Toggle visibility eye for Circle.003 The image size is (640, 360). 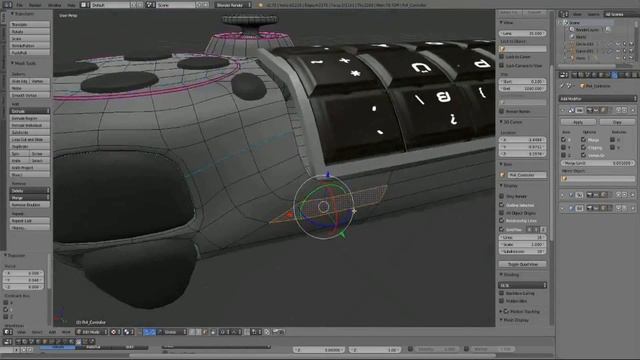point(618,44)
